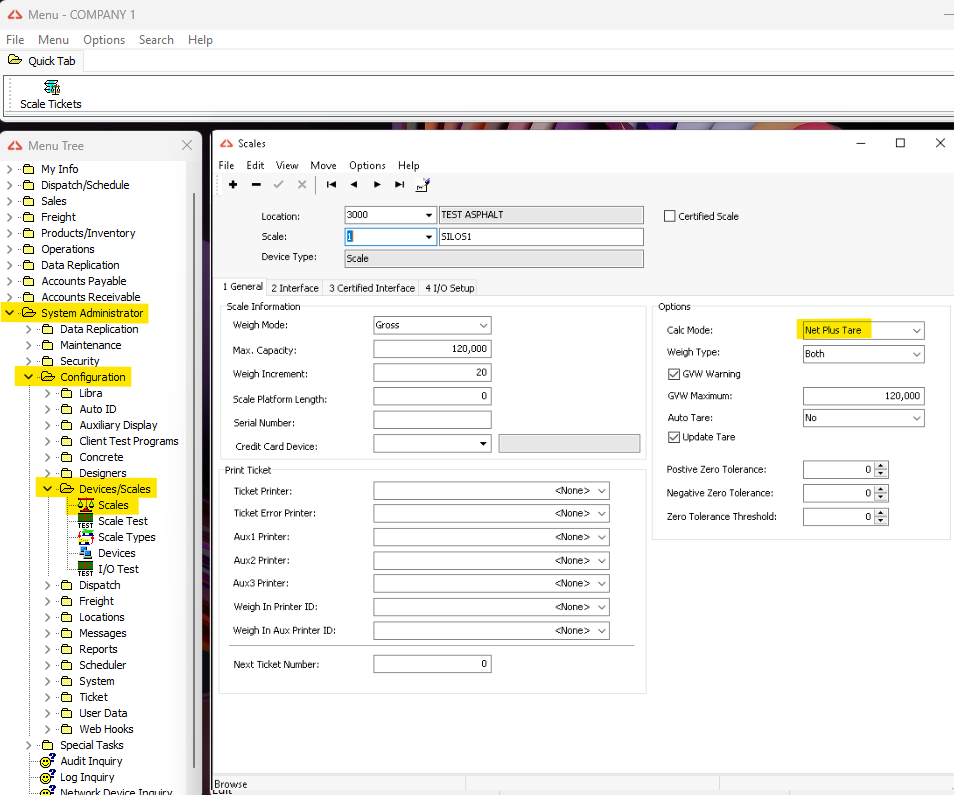Click the post edit checkmark icon
The height and width of the screenshot is (795, 954).
click(x=279, y=184)
